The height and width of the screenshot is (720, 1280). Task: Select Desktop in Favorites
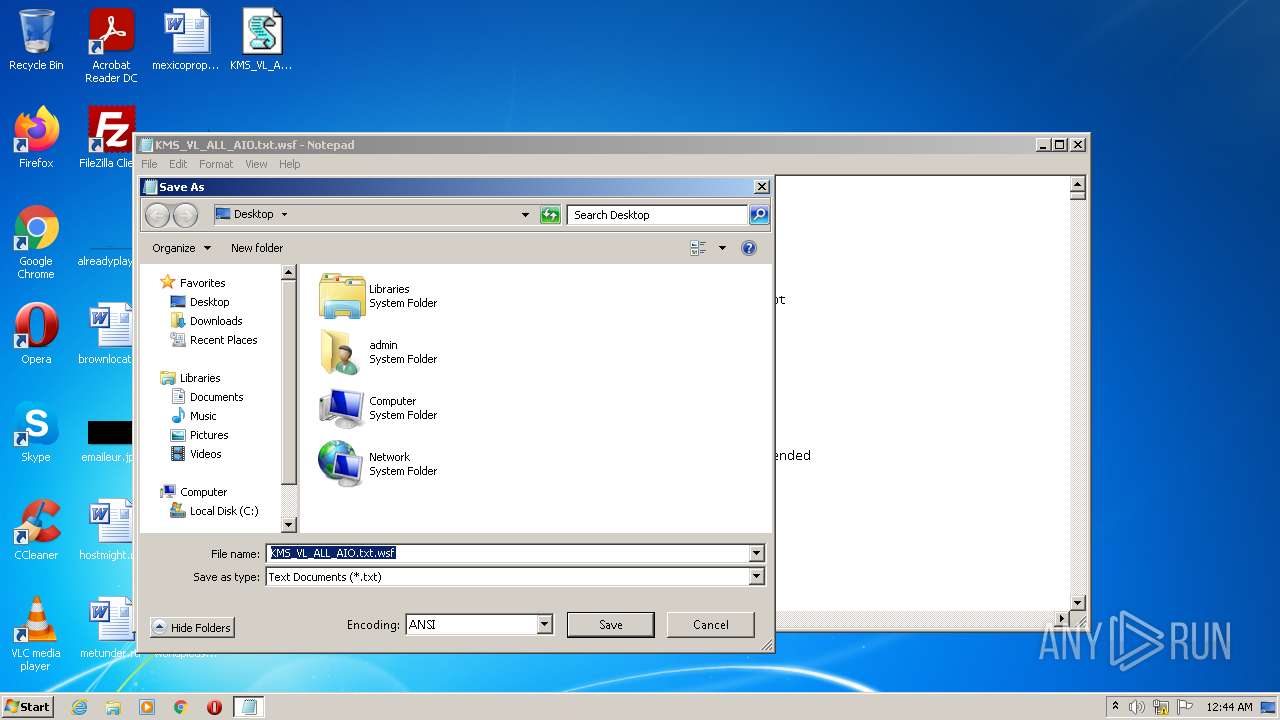[x=200, y=302]
